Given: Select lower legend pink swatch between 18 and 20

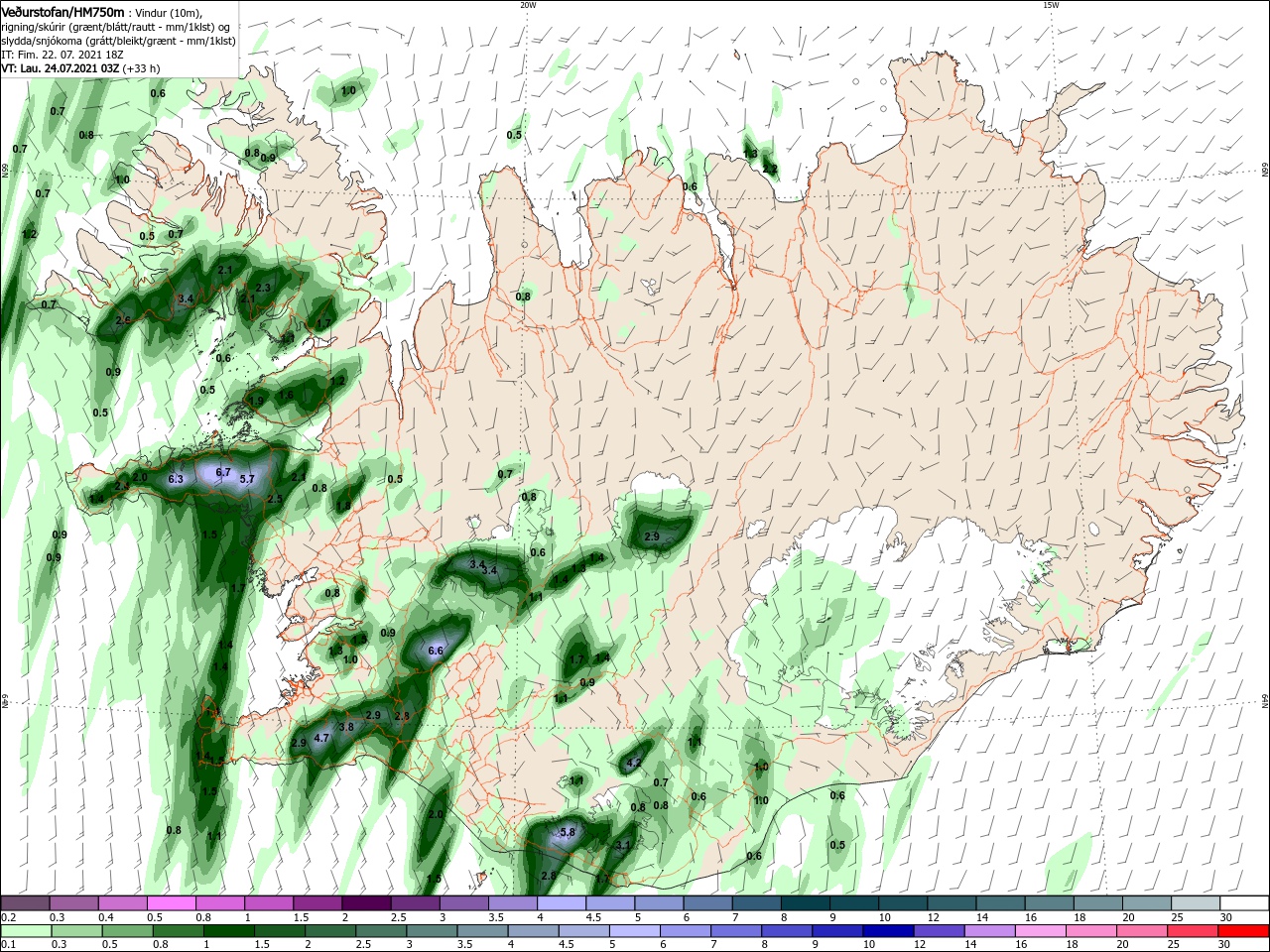Looking at the screenshot, I should tap(1093, 930).
